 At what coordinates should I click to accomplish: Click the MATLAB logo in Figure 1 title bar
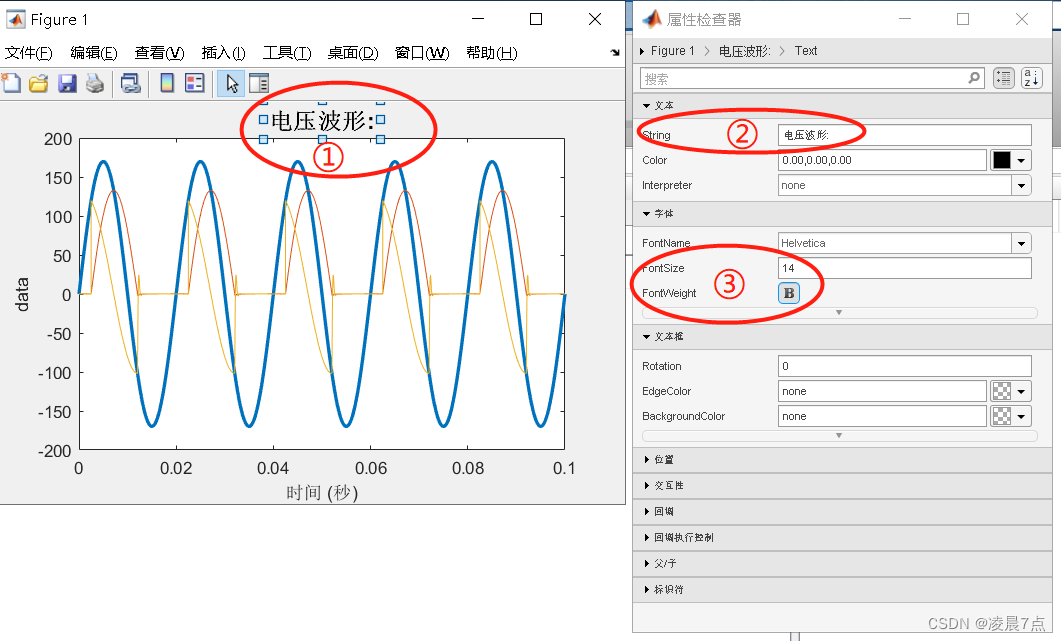[16, 20]
